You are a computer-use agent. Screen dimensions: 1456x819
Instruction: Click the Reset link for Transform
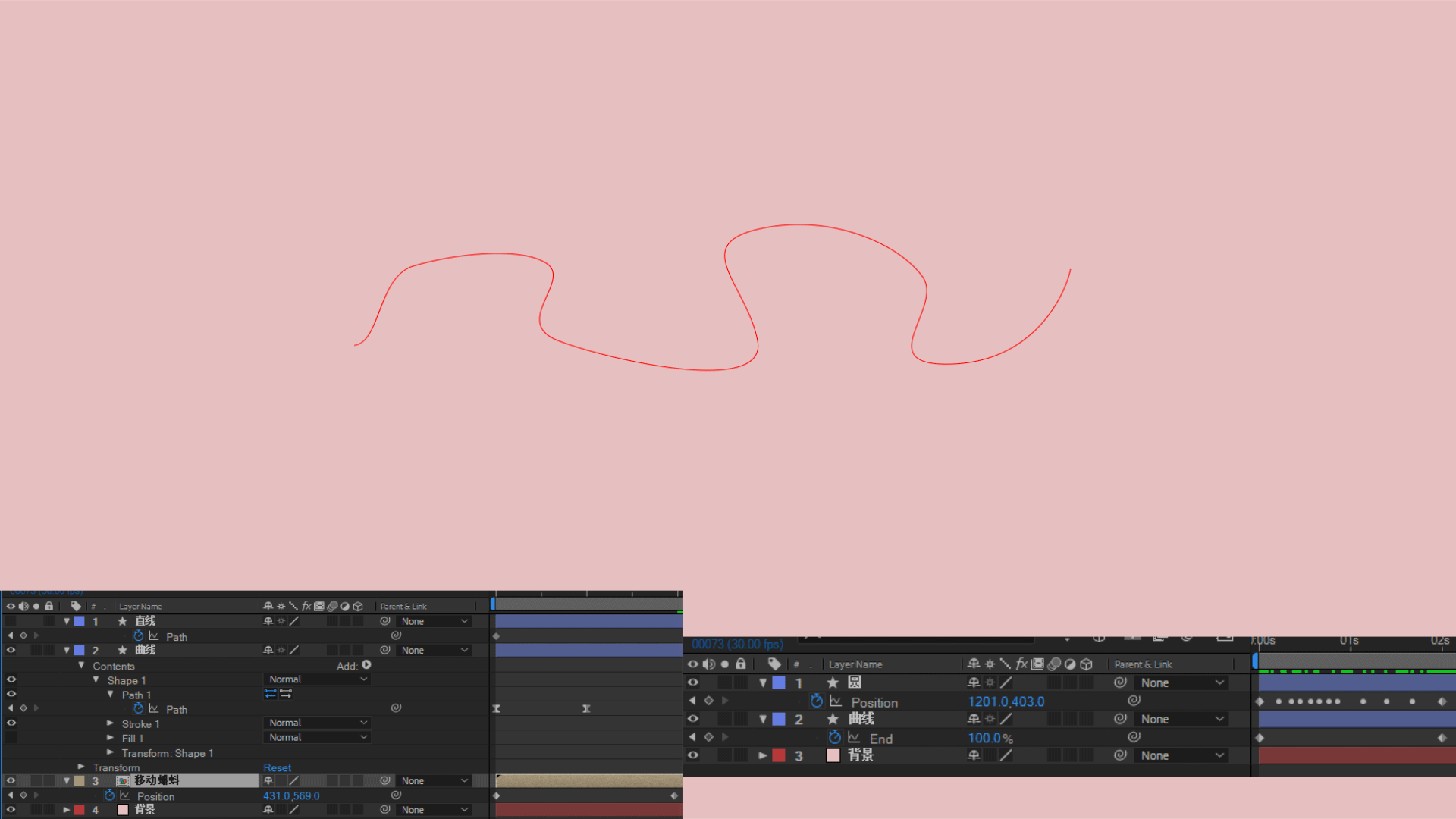click(x=277, y=767)
